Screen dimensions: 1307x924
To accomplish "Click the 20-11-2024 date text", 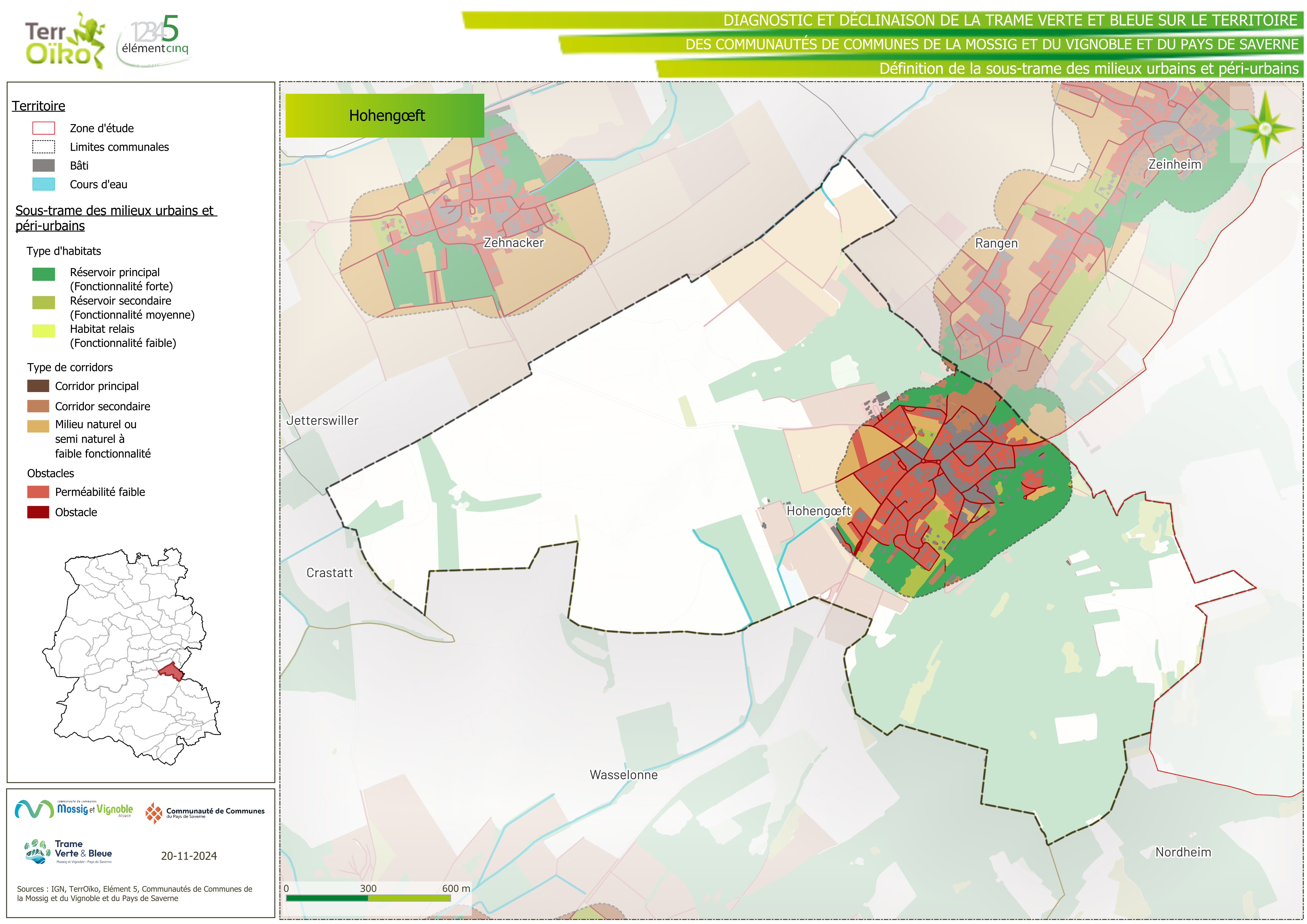I will click(188, 856).
